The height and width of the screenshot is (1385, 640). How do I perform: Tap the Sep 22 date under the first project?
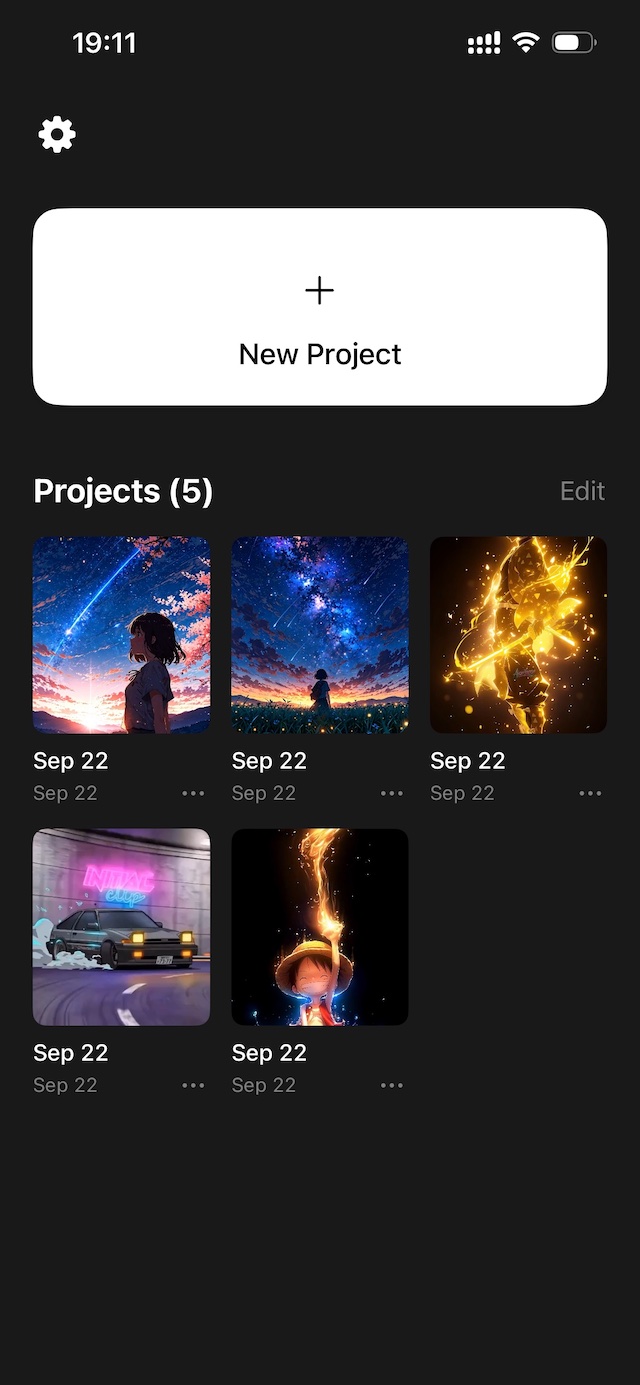pyautogui.click(x=70, y=760)
